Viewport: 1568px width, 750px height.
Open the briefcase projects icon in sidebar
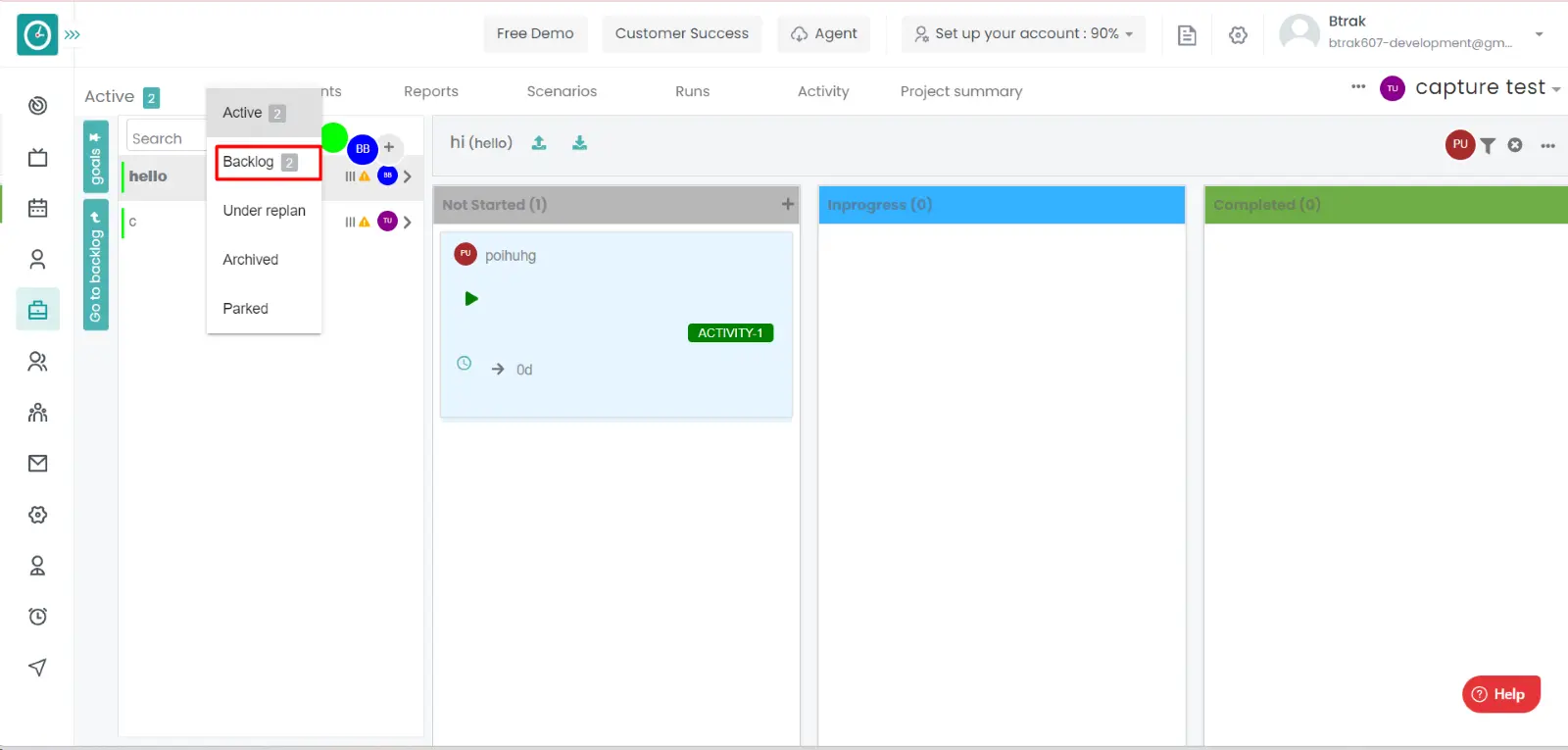click(38, 310)
